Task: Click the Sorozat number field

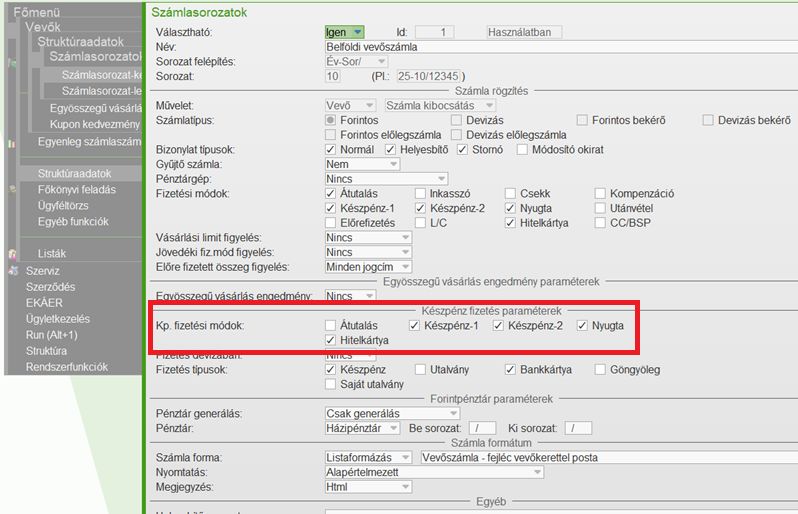Action: pyautogui.click(x=332, y=76)
